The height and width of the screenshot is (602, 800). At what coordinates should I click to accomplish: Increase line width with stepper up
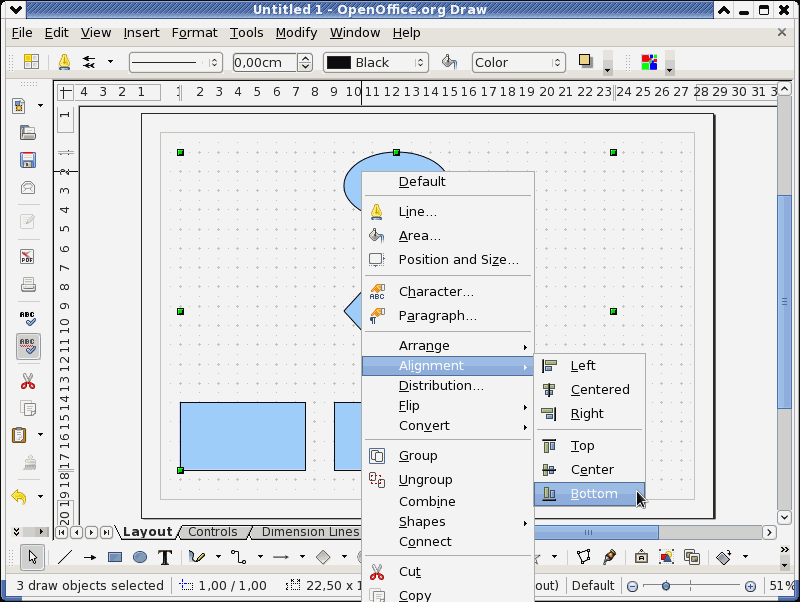pyautogui.click(x=305, y=58)
